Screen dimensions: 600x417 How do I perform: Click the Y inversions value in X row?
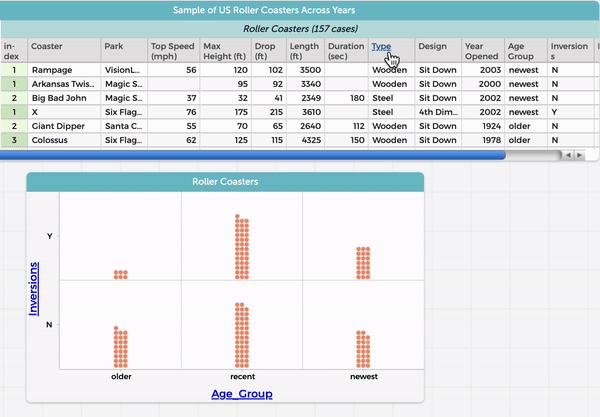(570, 112)
